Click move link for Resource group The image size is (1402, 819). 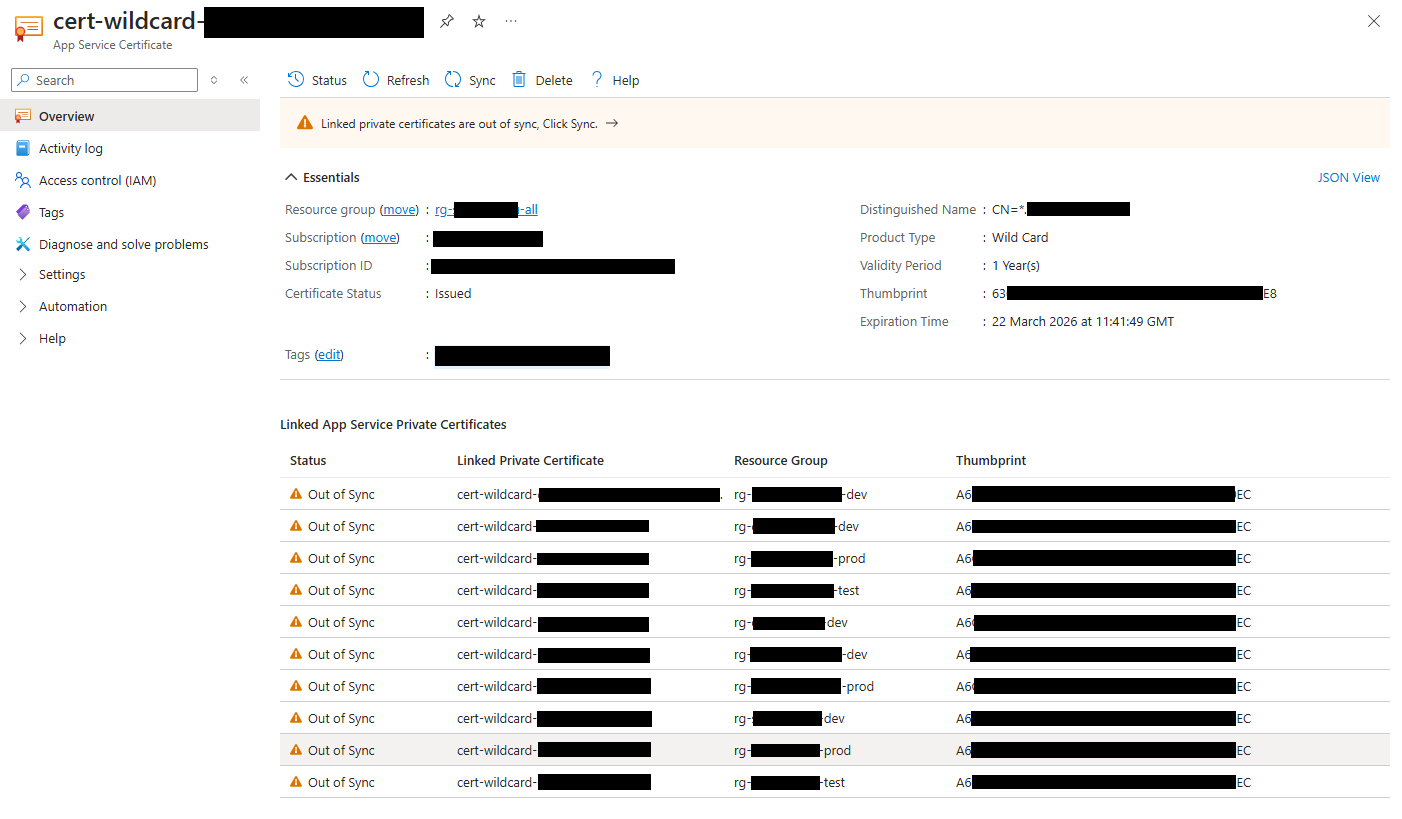(399, 209)
